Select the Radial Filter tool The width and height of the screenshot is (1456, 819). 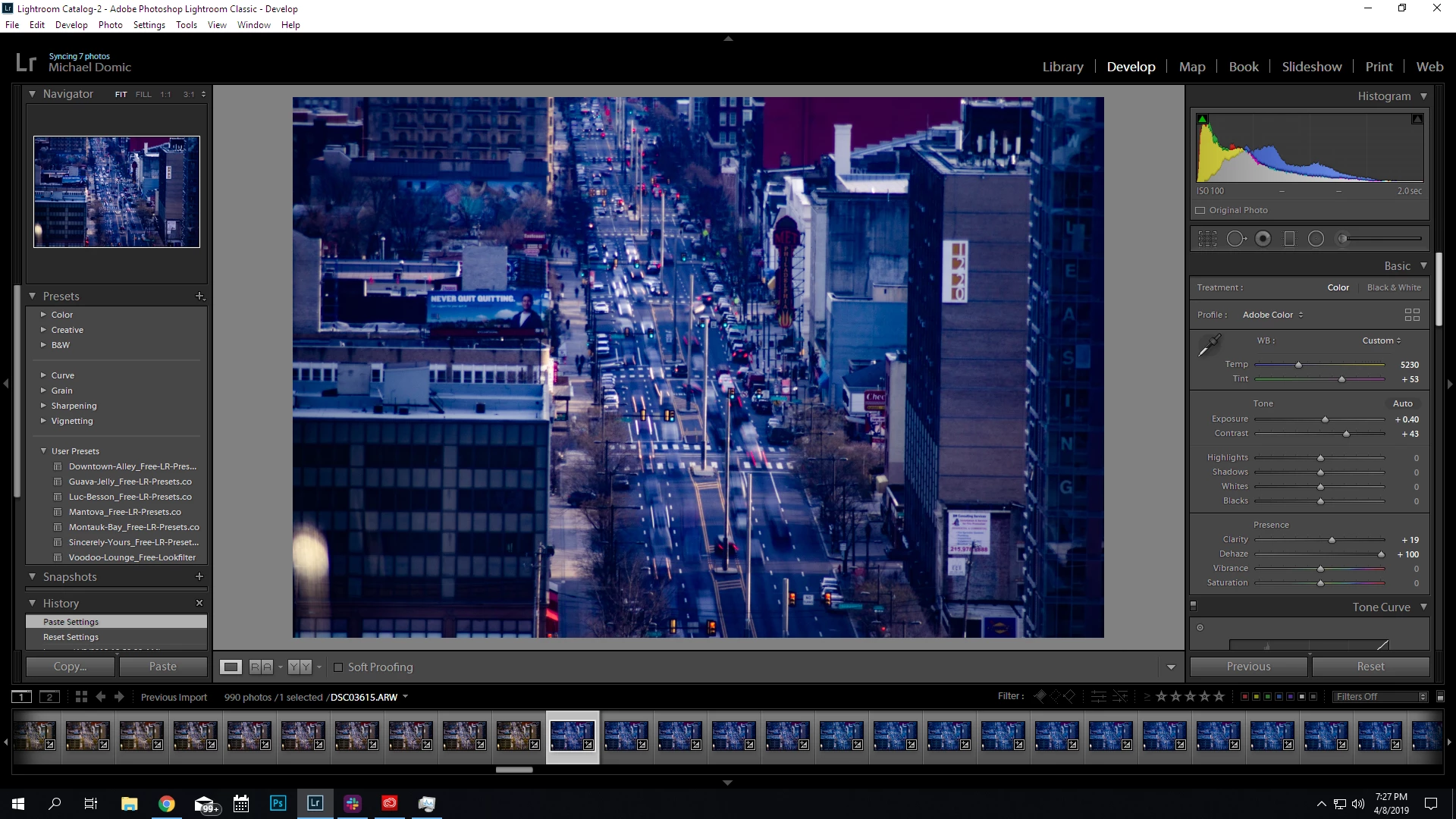coord(1316,239)
